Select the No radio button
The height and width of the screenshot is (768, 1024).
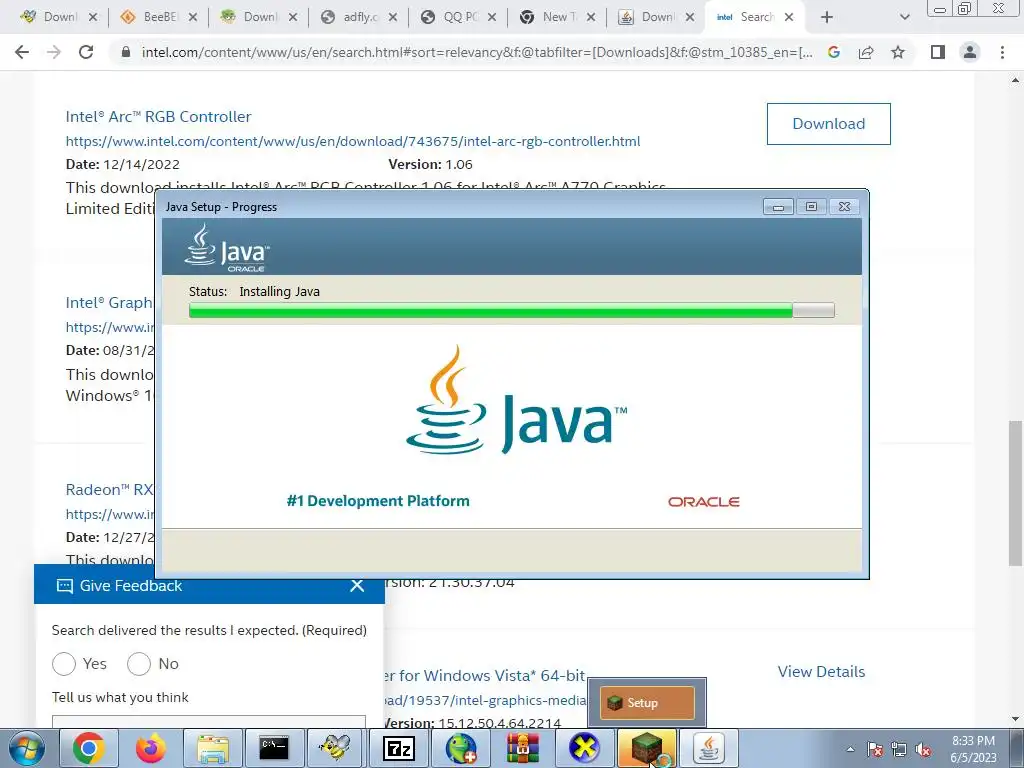click(x=138, y=664)
